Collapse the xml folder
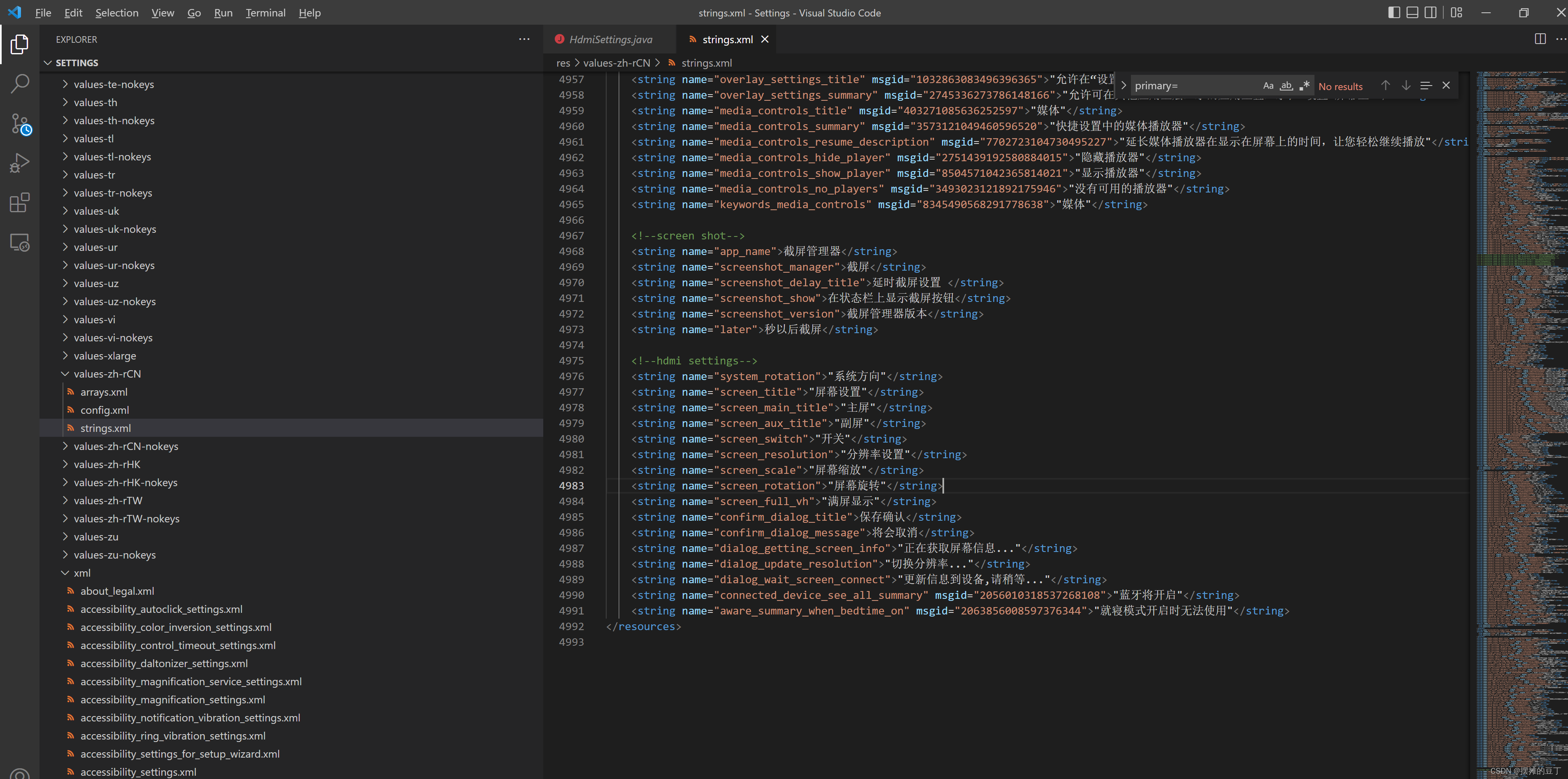The height and width of the screenshot is (779, 1568). coord(291,573)
